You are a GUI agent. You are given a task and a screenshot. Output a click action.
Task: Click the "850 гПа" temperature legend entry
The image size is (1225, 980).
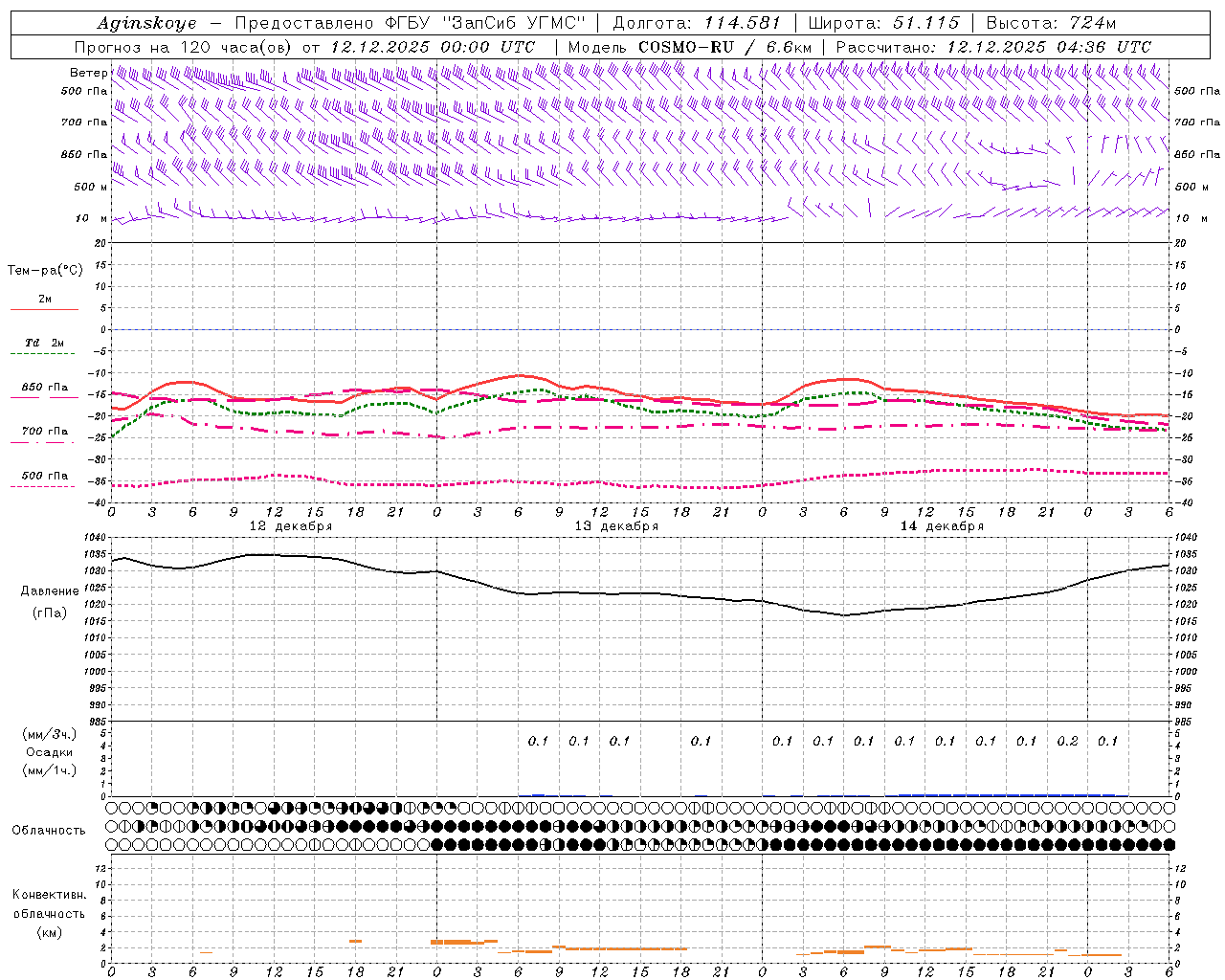pyautogui.click(x=45, y=388)
